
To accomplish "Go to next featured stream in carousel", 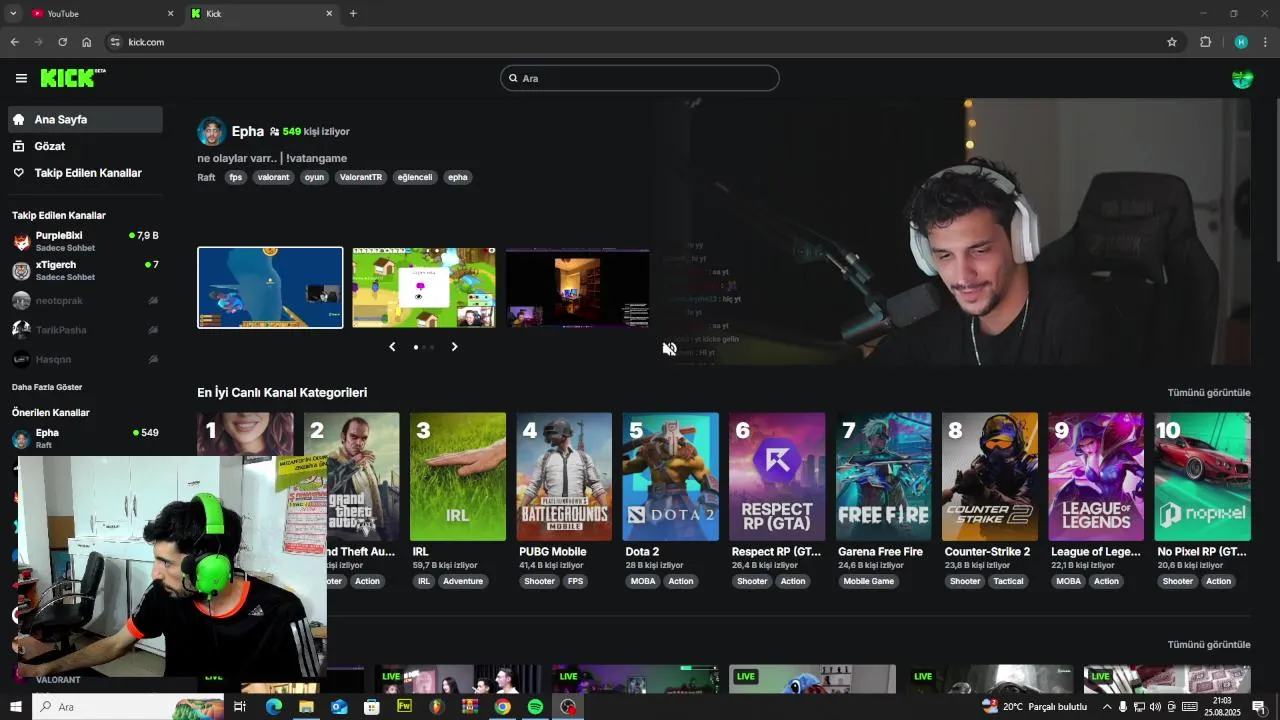I will [454, 347].
